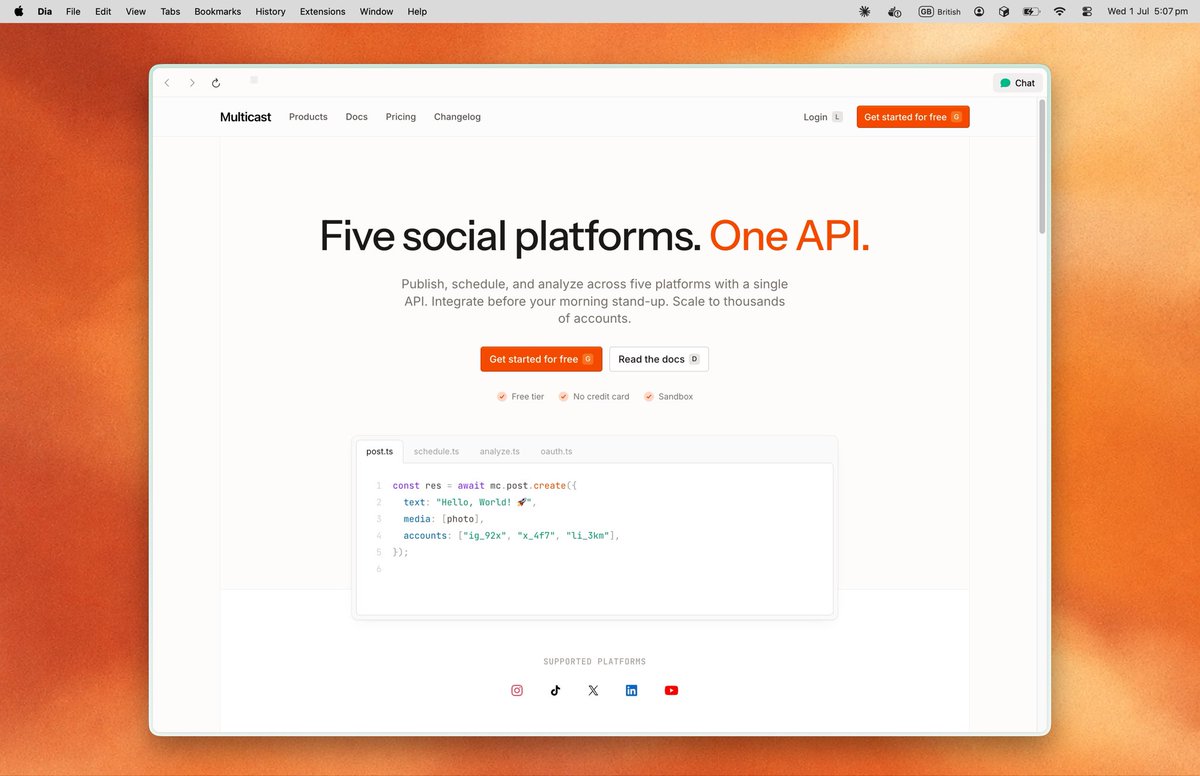Switch to the analyze.ts code tab
Image resolution: width=1200 pixels, height=776 pixels.
coord(500,451)
